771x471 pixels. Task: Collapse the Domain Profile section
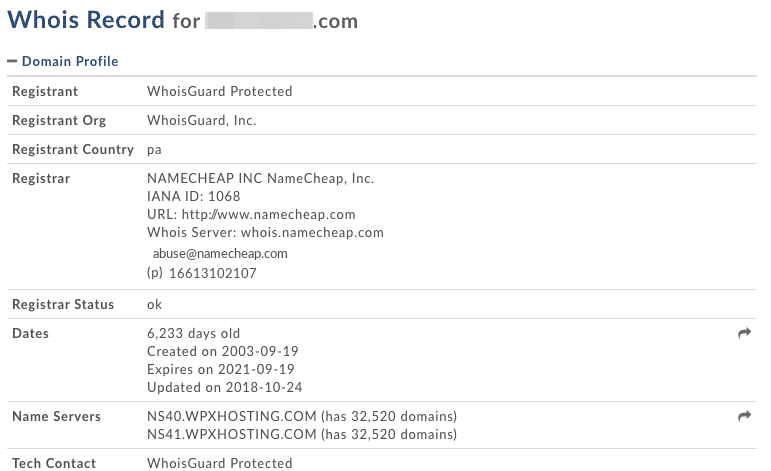[x=70, y=61]
